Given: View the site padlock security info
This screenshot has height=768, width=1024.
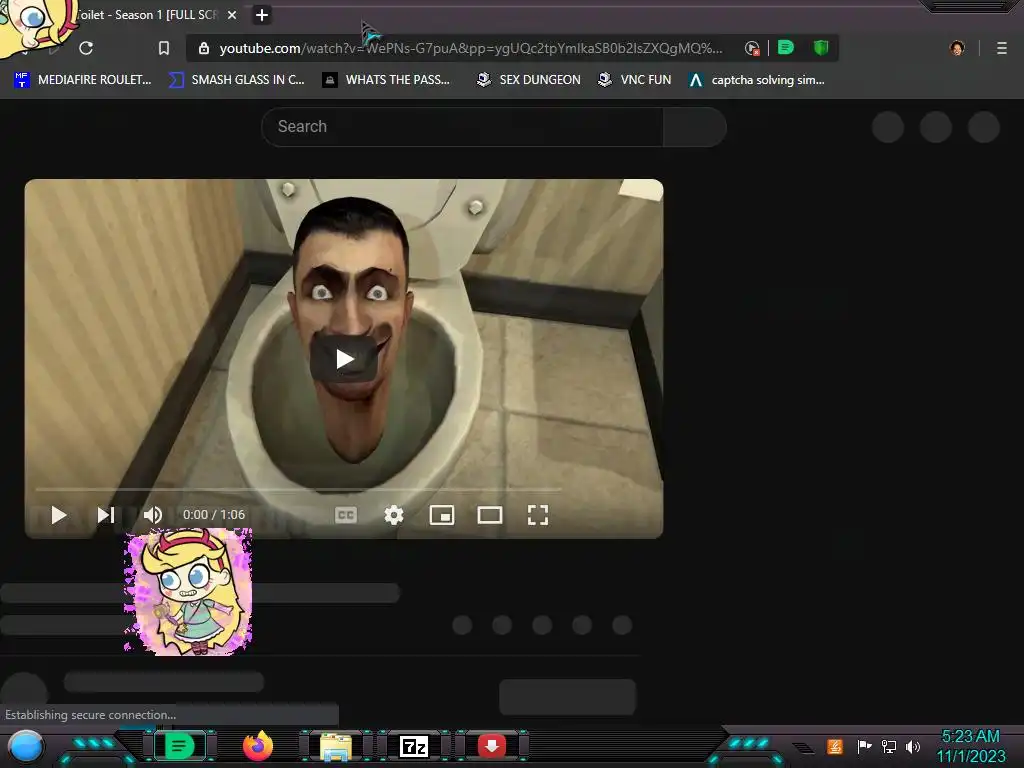Looking at the screenshot, I should click(x=204, y=48).
